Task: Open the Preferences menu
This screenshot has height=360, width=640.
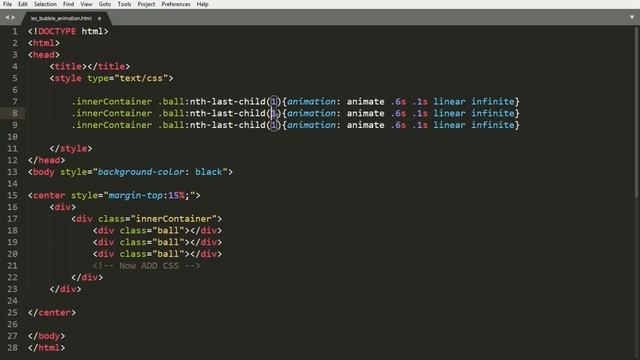Action: [x=176, y=4]
